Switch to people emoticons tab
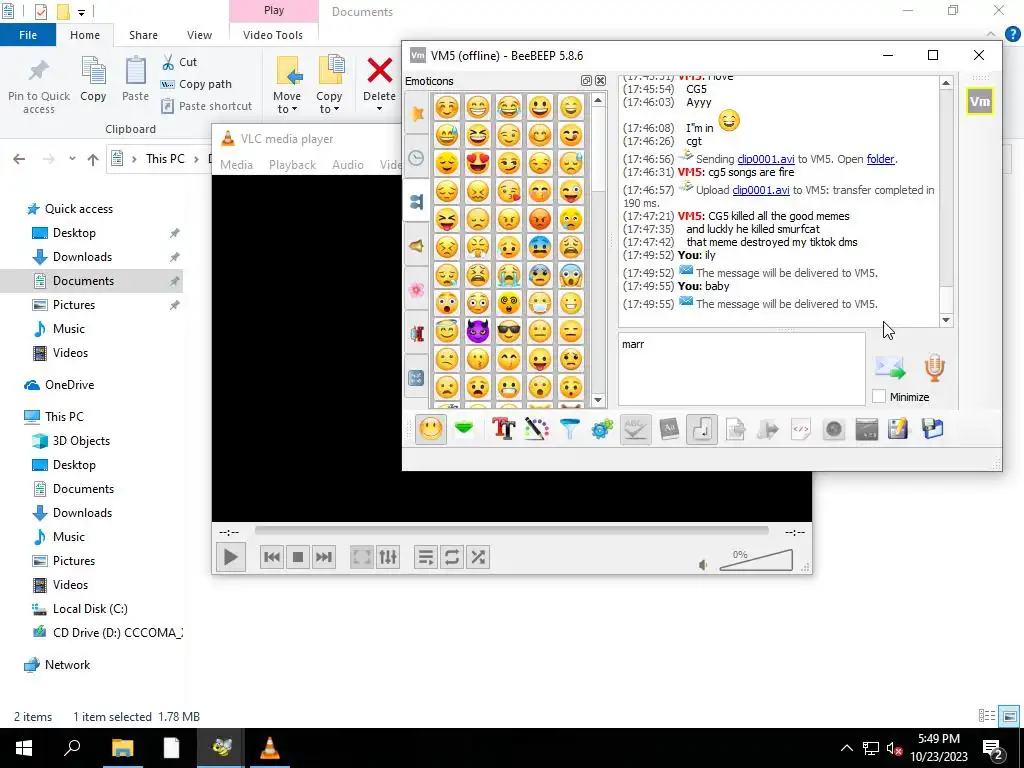 [x=417, y=202]
